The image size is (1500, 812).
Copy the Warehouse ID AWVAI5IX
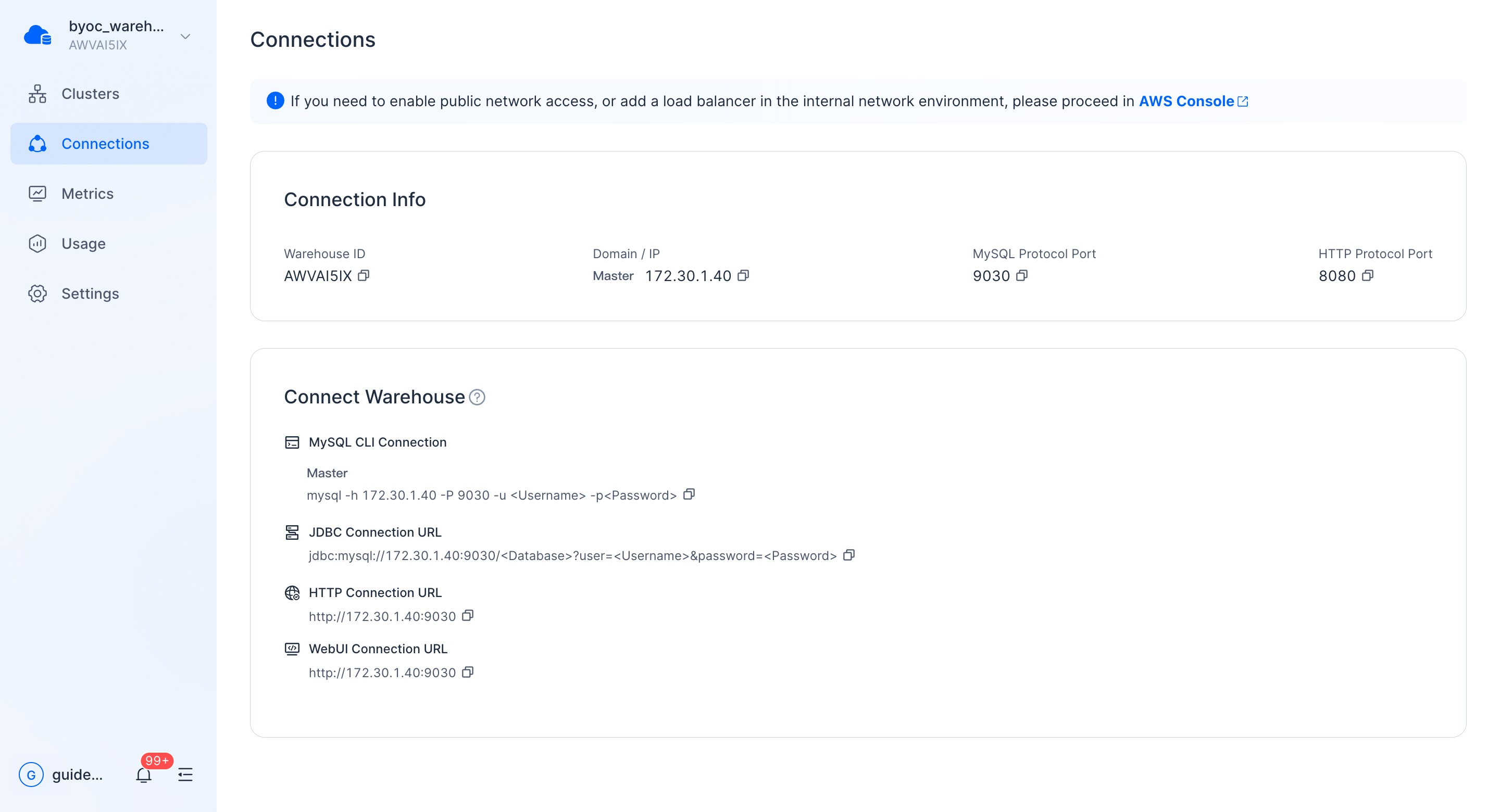point(364,275)
